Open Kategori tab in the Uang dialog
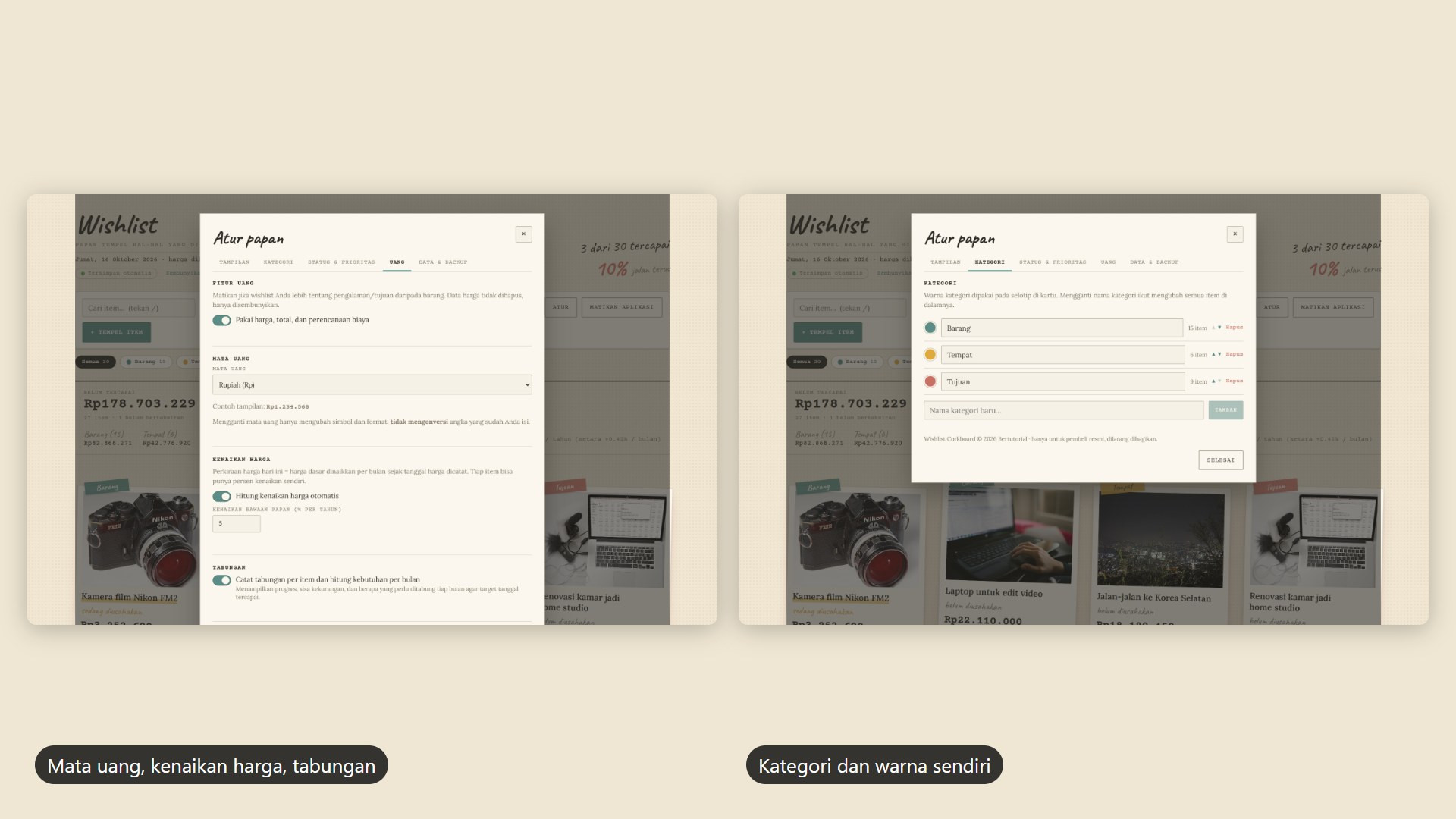 [278, 262]
